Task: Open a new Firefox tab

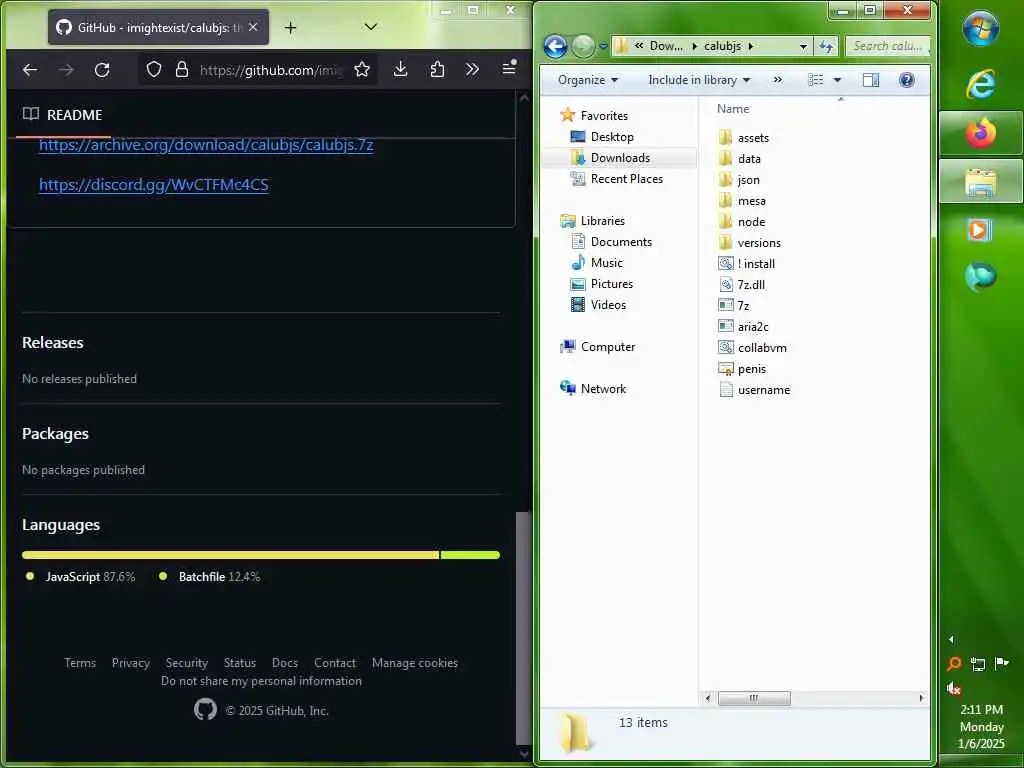Action: [291, 27]
